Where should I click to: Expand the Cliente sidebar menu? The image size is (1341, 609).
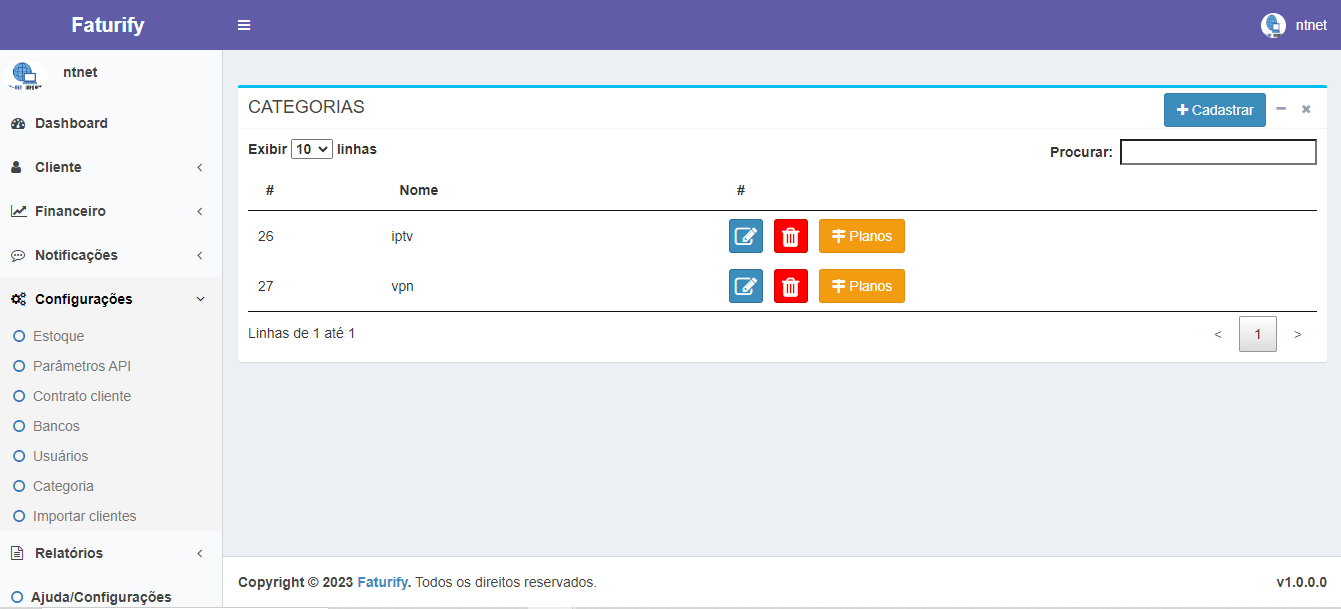58,167
